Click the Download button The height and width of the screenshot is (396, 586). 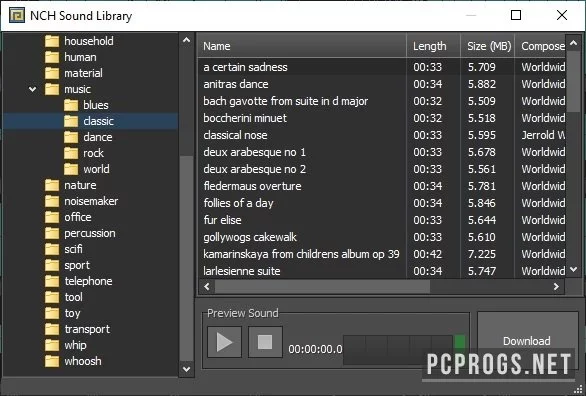[527, 341]
